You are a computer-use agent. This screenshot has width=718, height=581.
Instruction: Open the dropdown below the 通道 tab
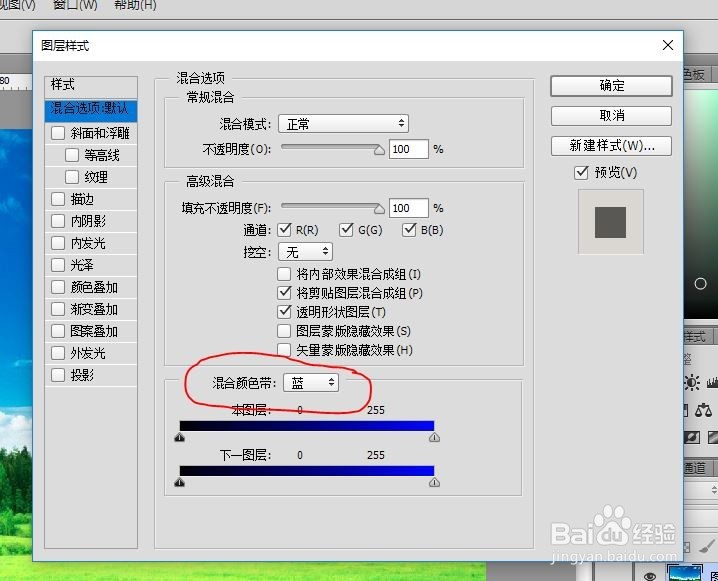click(x=701, y=490)
